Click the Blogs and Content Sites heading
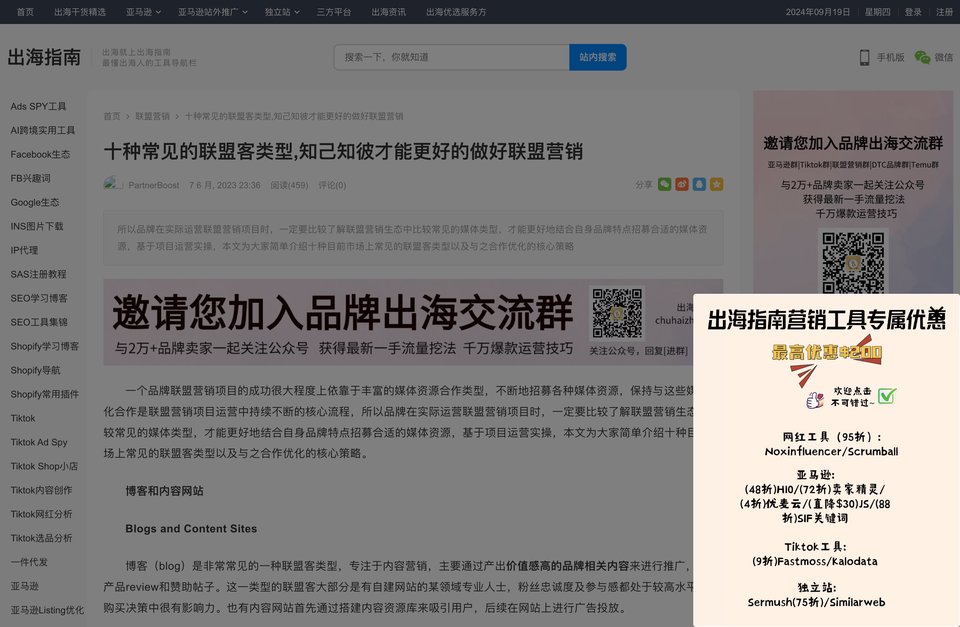Screen dimensions: 960x627 click(191, 528)
